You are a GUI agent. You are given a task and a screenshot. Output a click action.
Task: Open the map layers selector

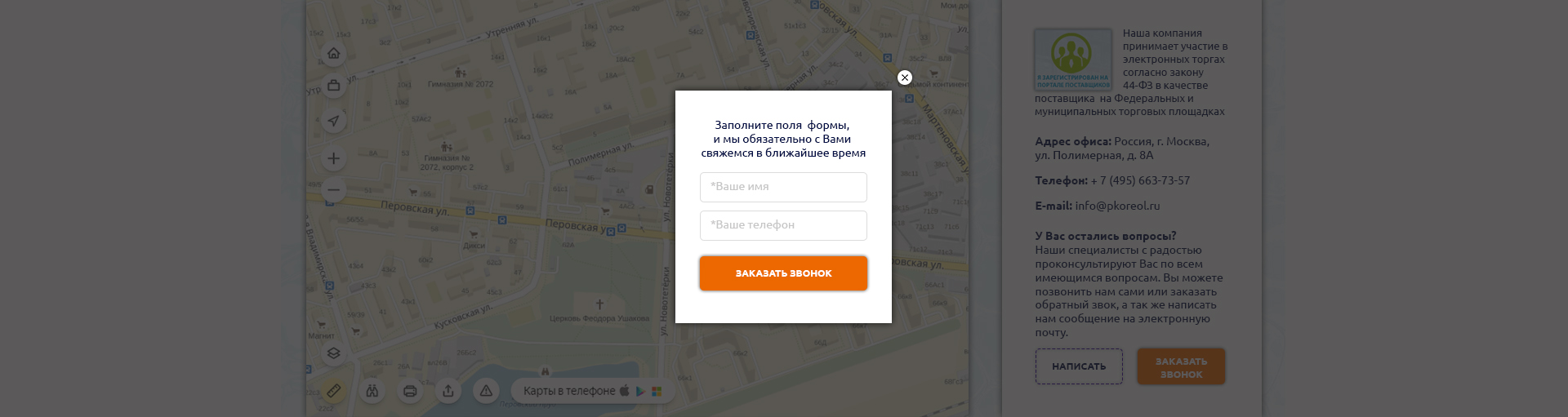pos(333,353)
